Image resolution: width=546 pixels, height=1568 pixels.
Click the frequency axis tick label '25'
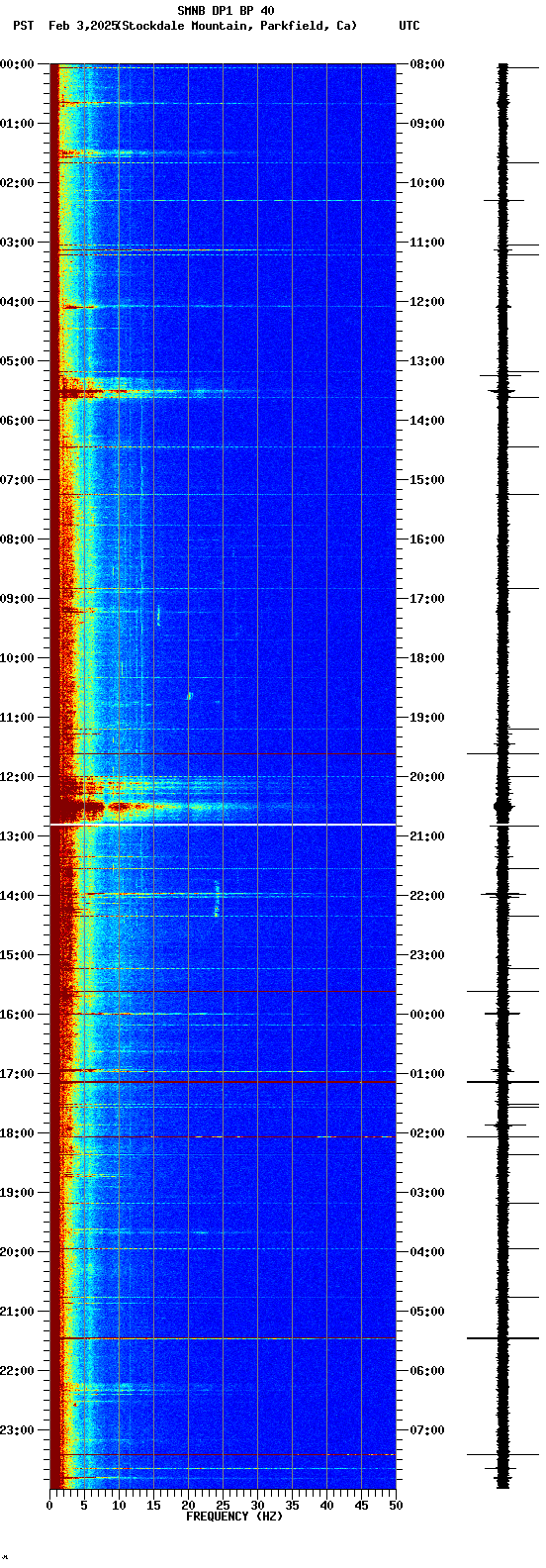pyautogui.click(x=223, y=1506)
